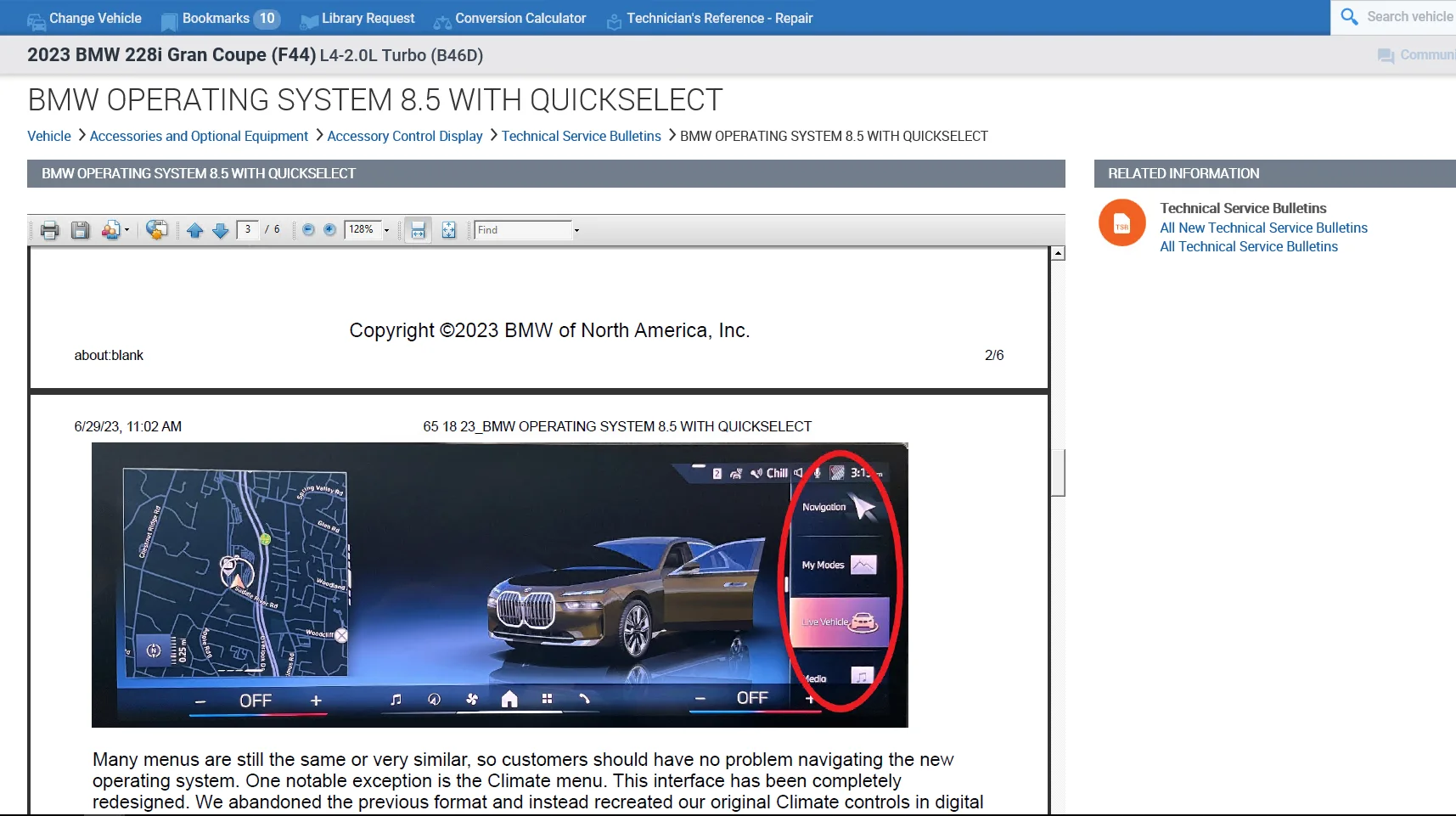The height and width of the screenshot is (816, 1456).
Task: Expand the share icon dropdown arrow
Action: click(127, 230)
